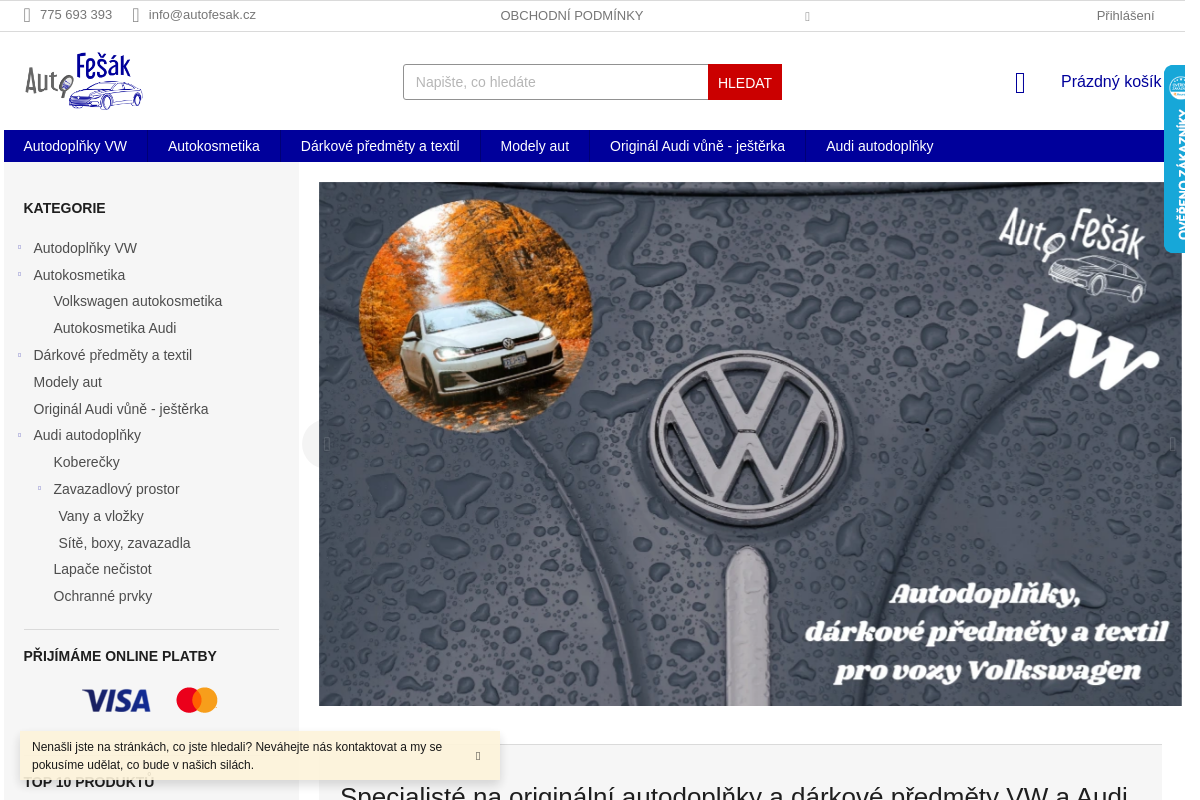Click the next slide arrow on the banner
Image resolution: width=1200 pixels, height=800 pixels.
1171,443
